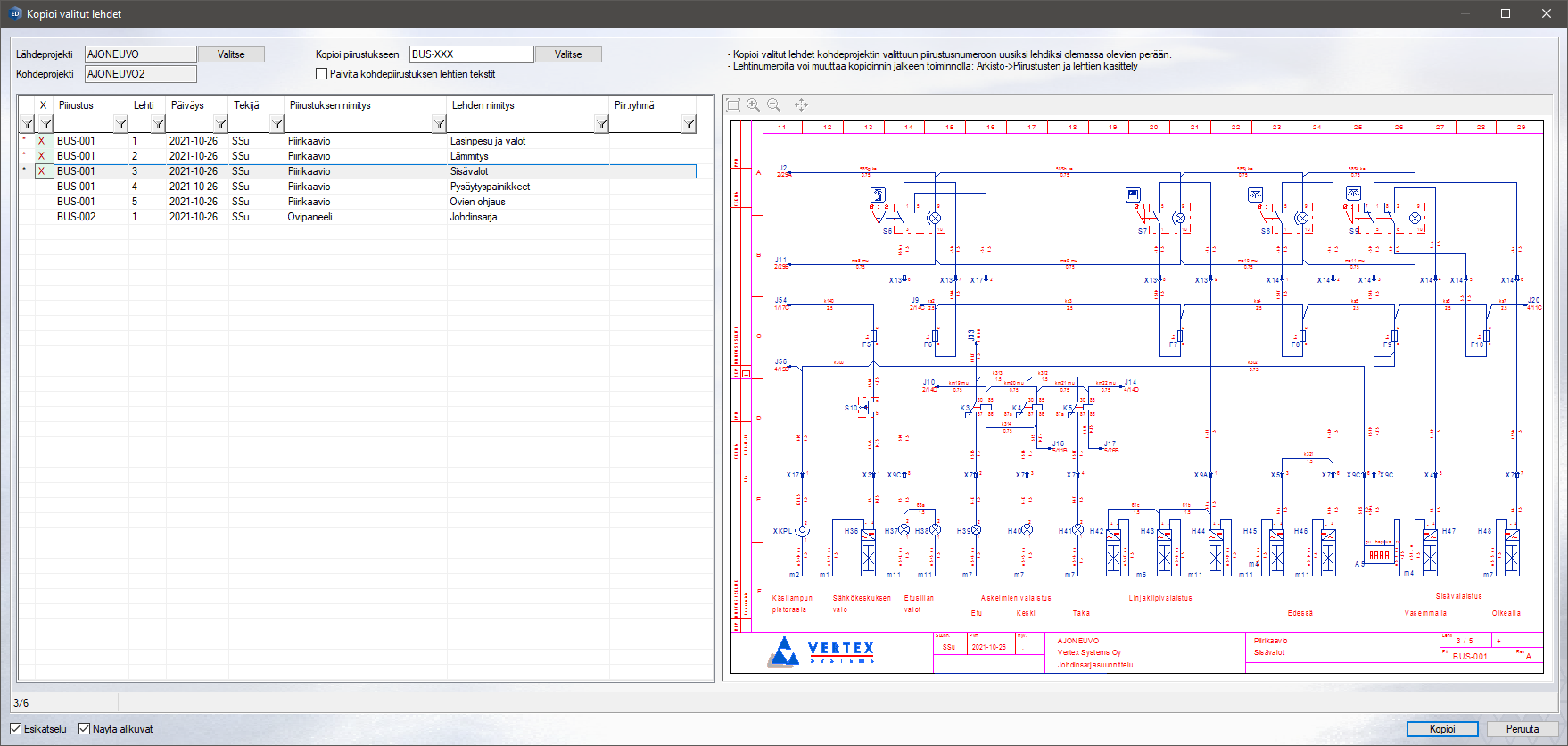
Task: Zoom in on the drawing preview
Action: [754, 105]
